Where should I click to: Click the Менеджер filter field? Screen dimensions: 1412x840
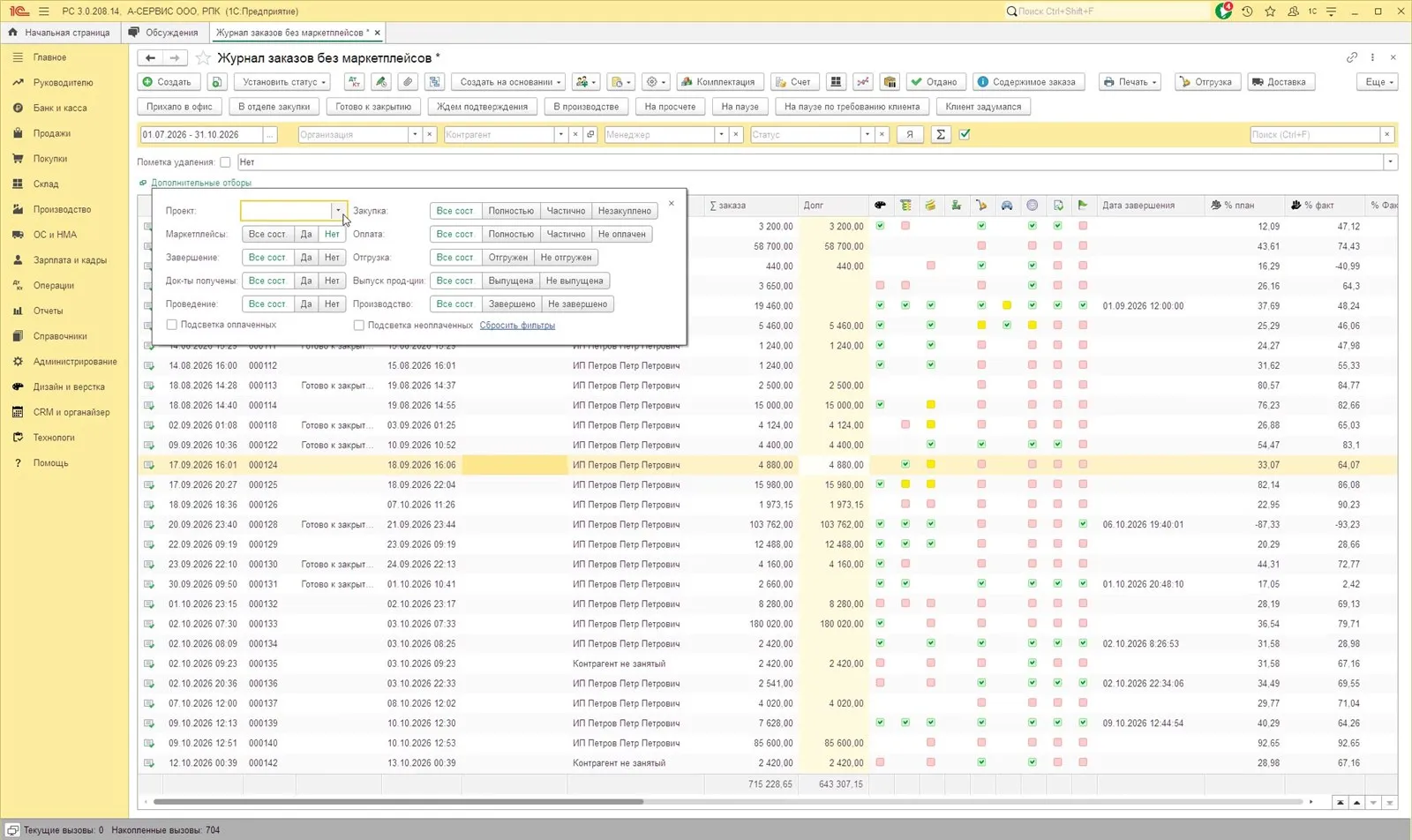click(x=658, y=135)
